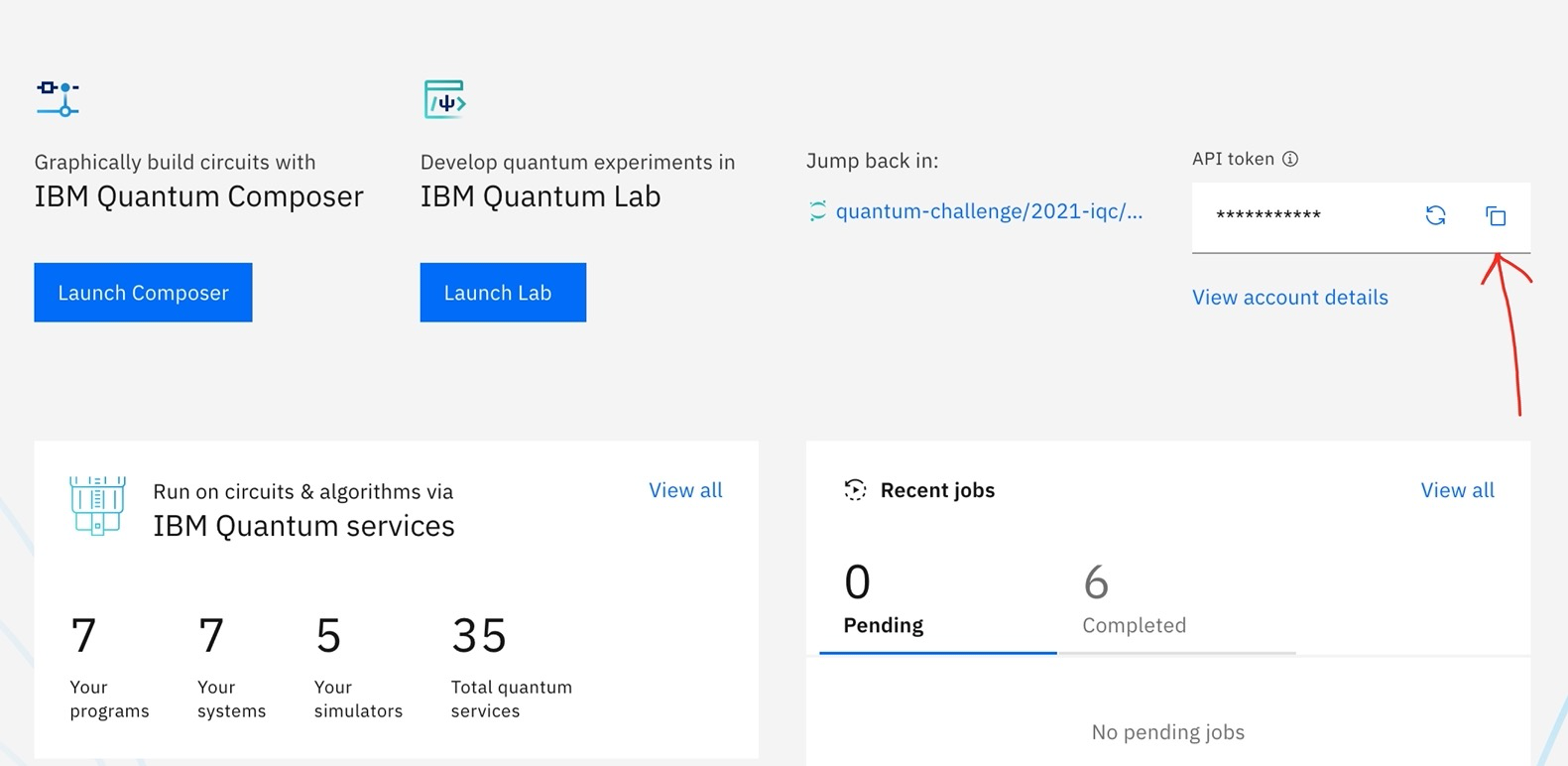
Task: Click the IBM Quantum Composer circuit icon
Action: (58, 99)
